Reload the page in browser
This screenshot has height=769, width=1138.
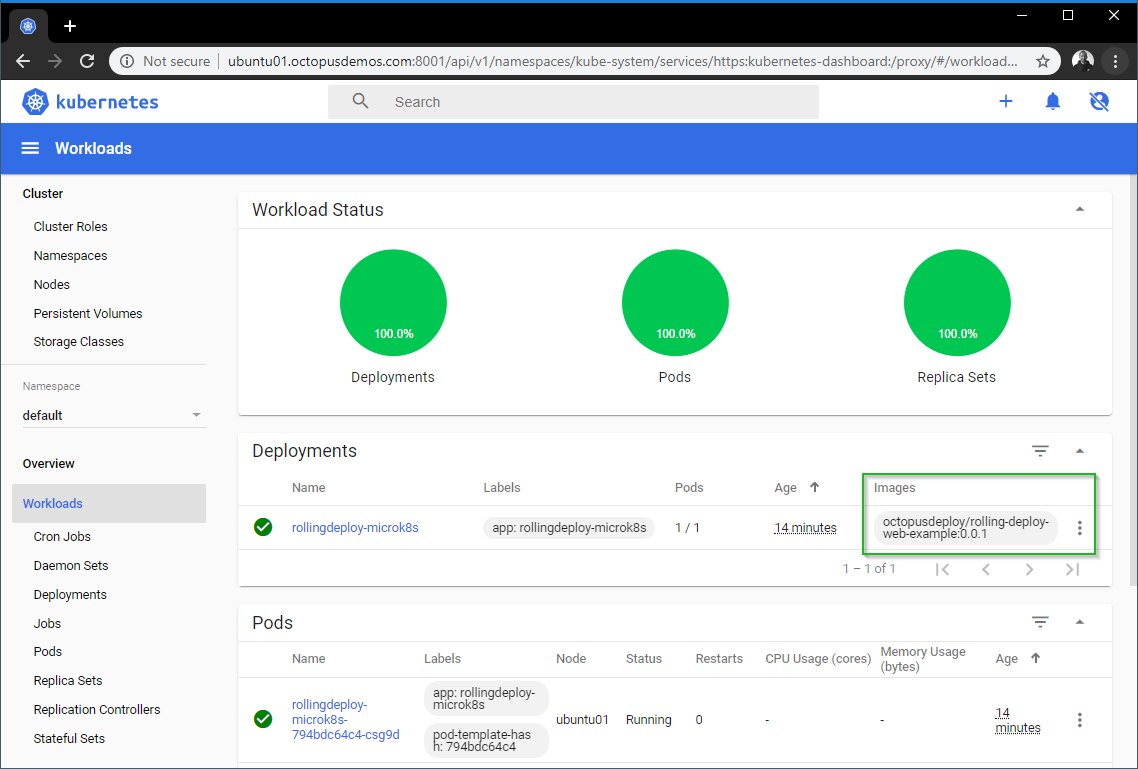(87, 61)
